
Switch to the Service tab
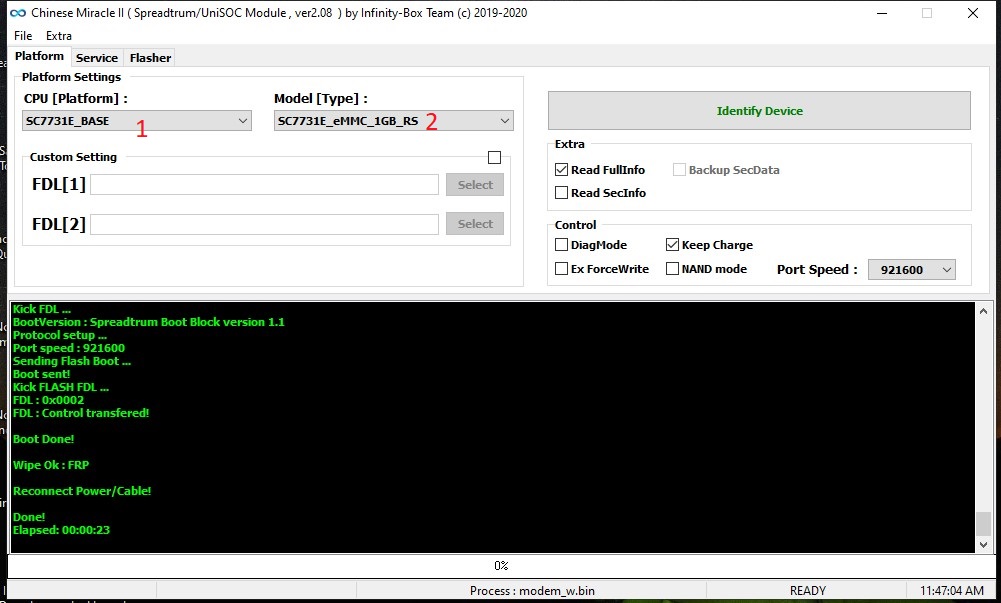(97, 57)
